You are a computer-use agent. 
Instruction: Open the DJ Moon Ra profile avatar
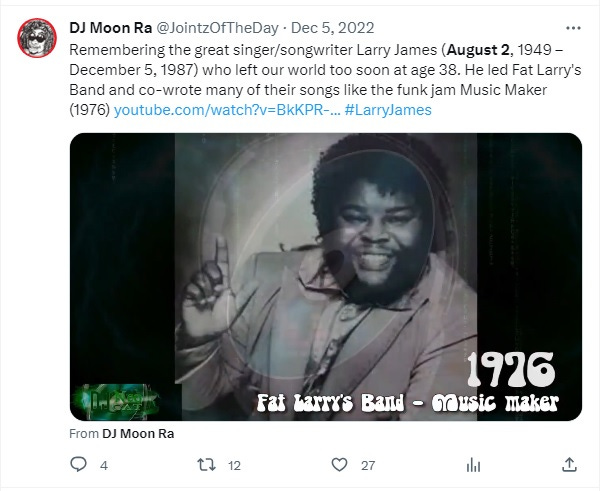(37, 38)
